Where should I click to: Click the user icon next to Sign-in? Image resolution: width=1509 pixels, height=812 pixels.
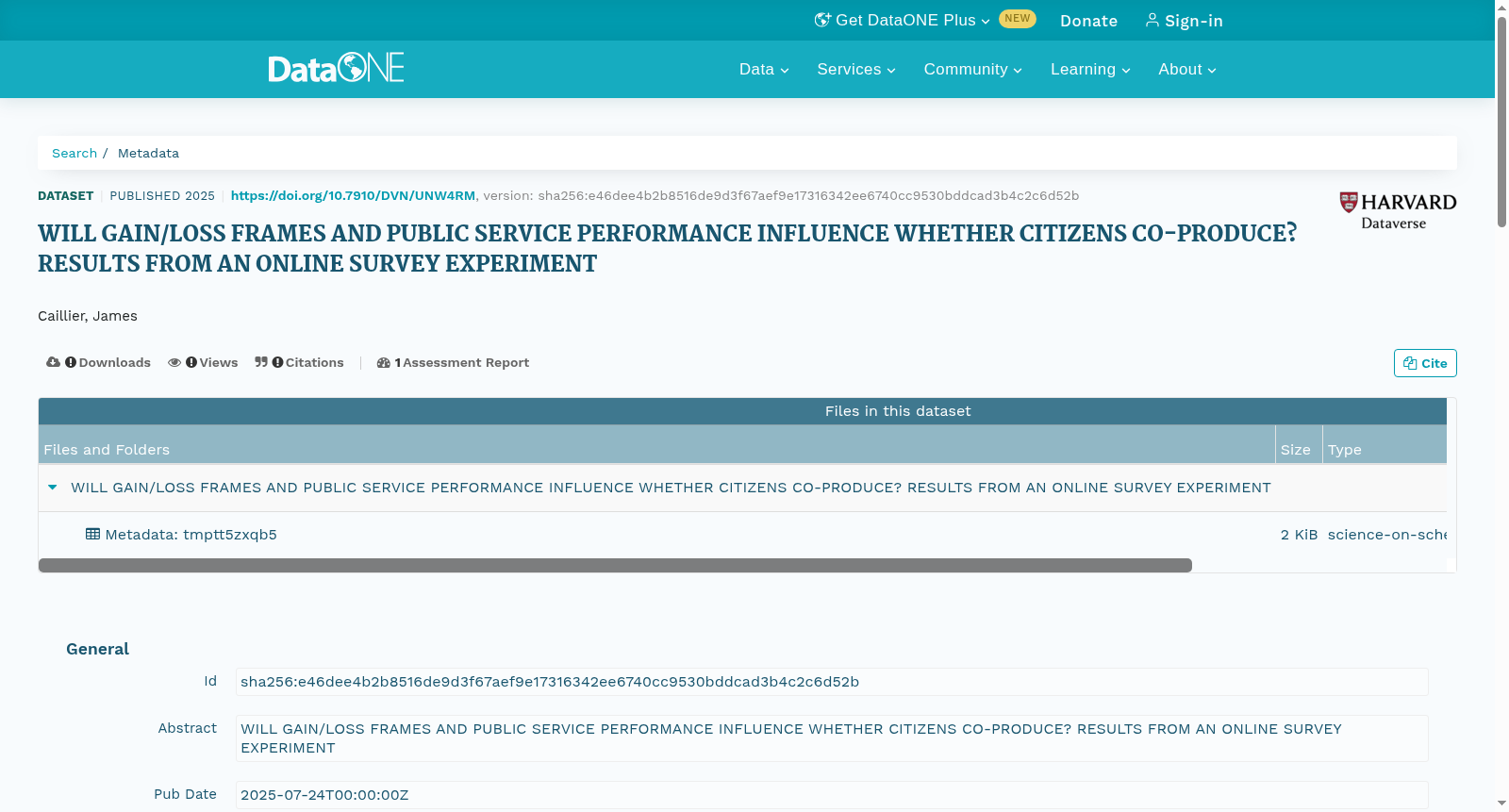click(x=1152, y=20)
